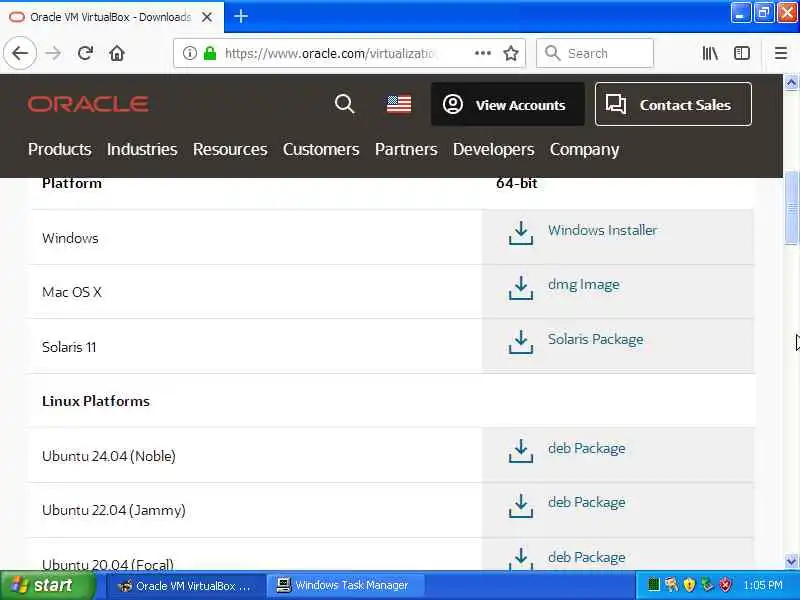Click the yellow shield tray icon
800x600 pixels.
pyautogui.click(x=689, y=585)
